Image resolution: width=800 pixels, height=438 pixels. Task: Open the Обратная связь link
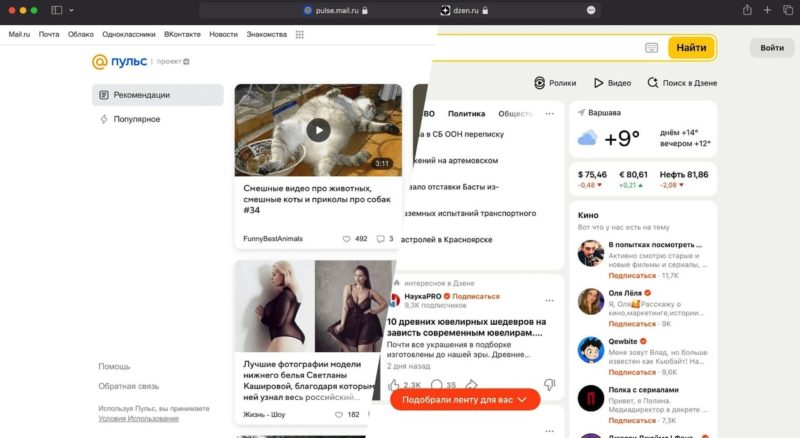point(129,386)
